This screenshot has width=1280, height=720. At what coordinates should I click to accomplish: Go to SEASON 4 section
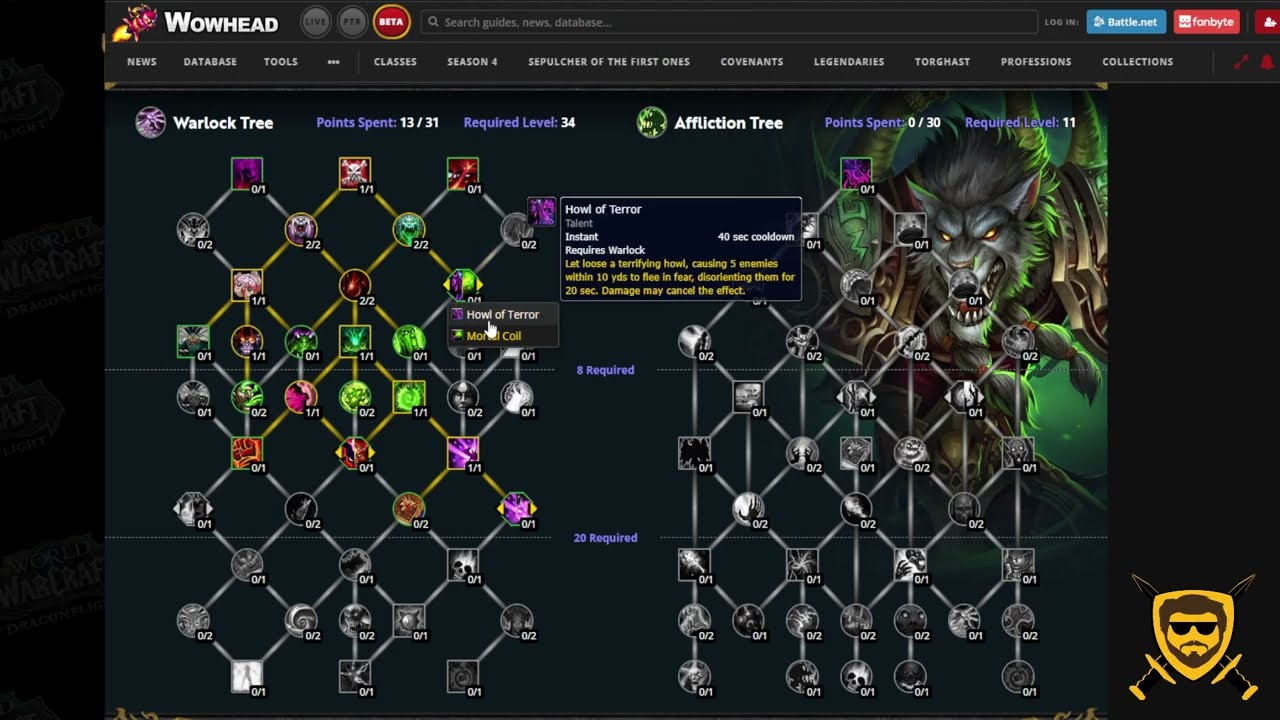[472, 62]
